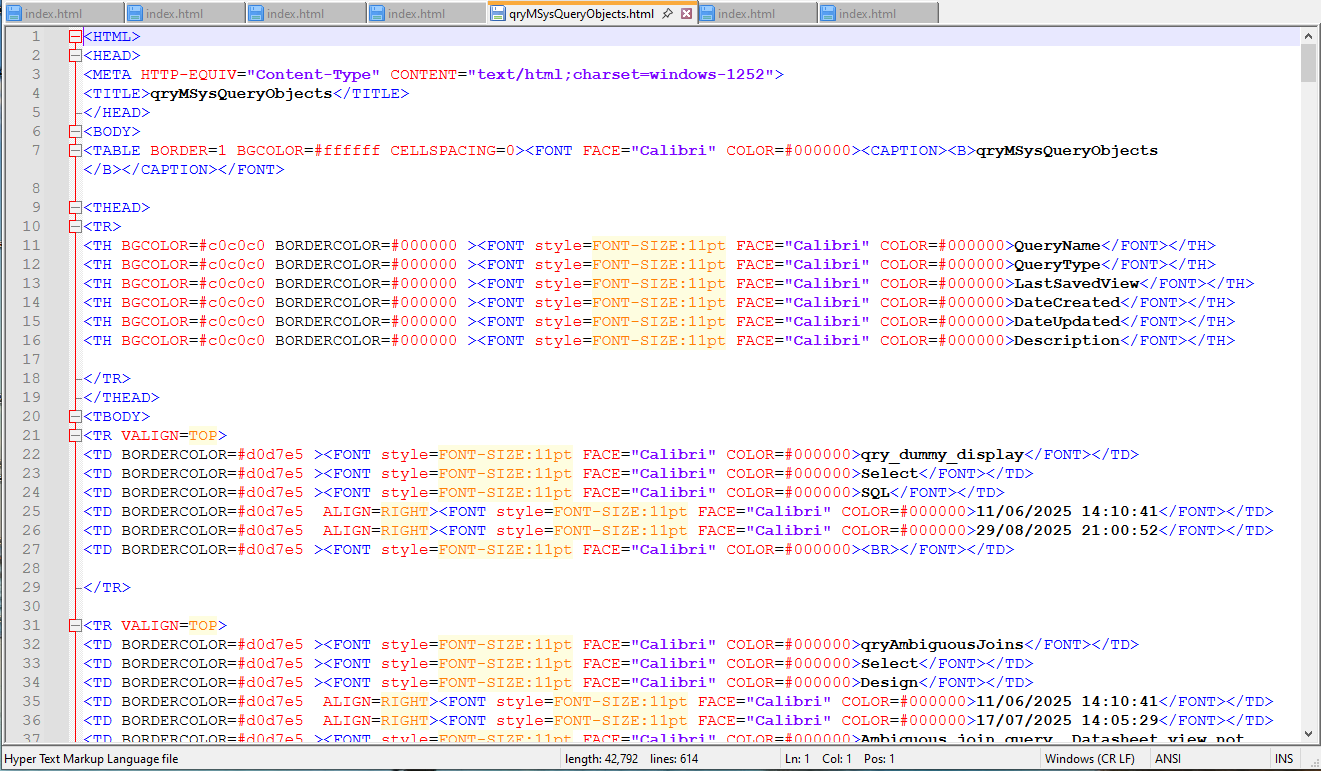Viewport: 1321px width, 771px height.
Task: Switch to the index.html tab right of the active tab
Action: pyautogui.click(x=757, y=14)
